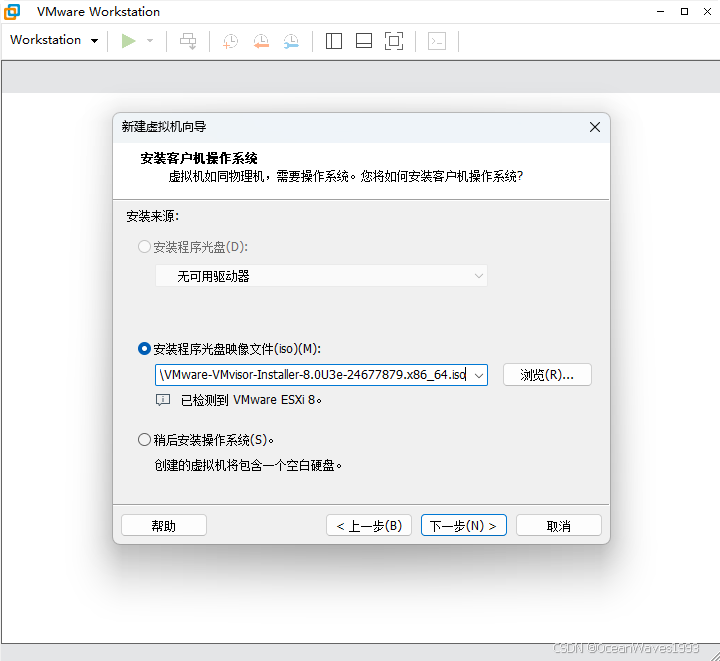This screenshot has width=720, height=661.
Task: Take a snapshot using the clock-plus icon
Action: pyautogui.click(x=231, y=41)
